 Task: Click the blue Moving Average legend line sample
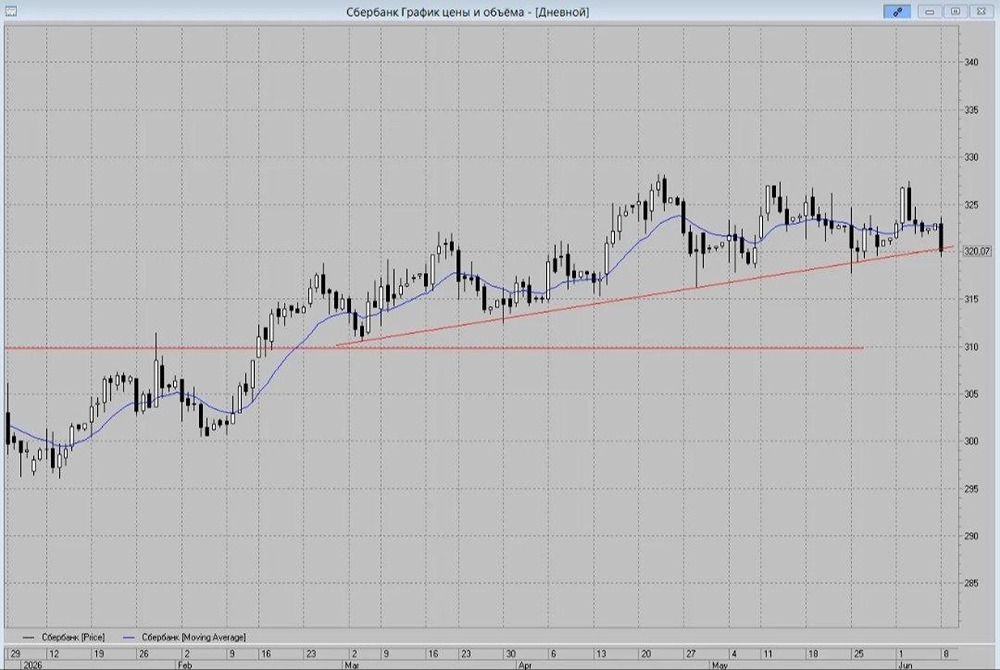tap(130, 637)
